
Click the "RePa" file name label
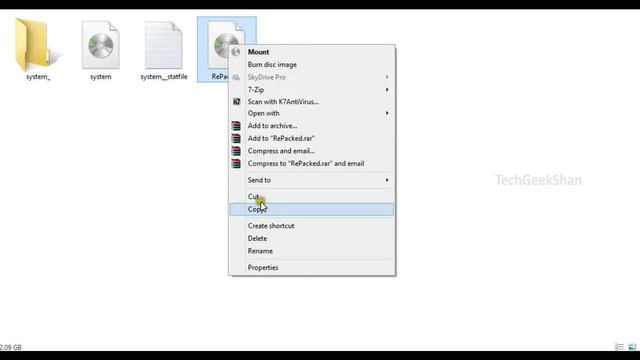tap(220, 77)
